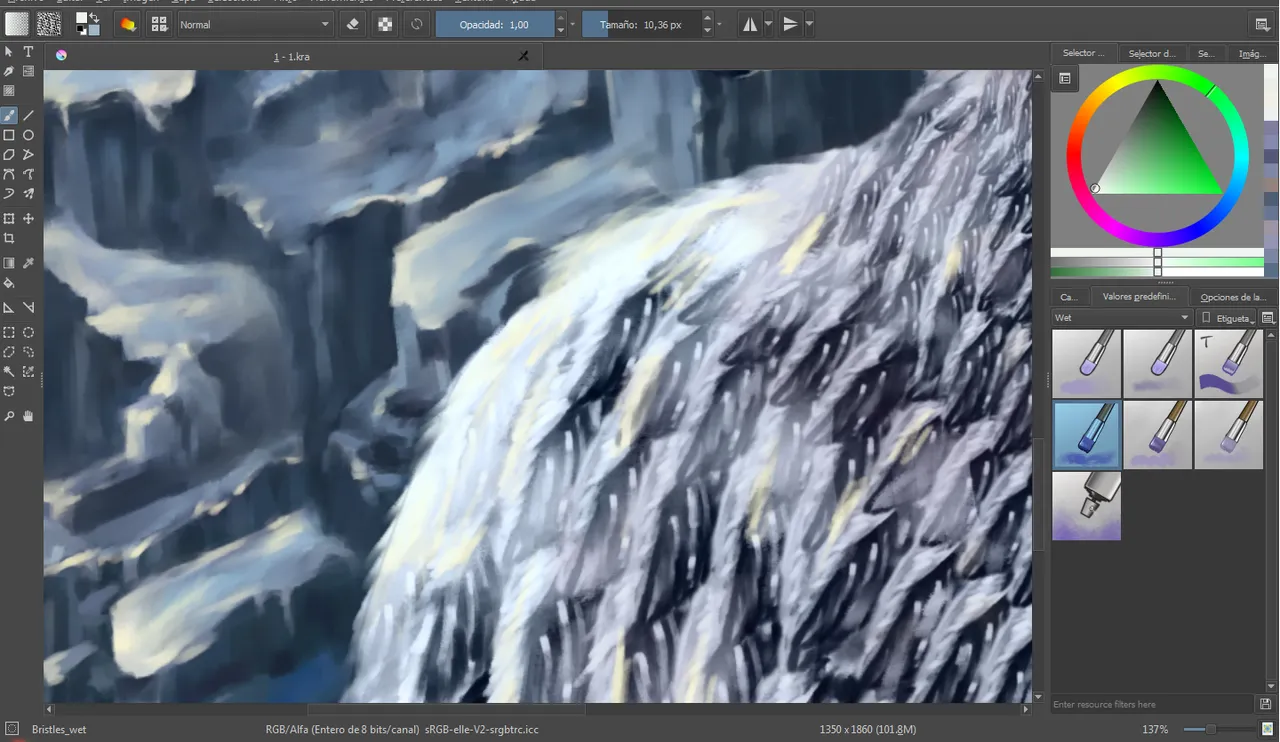This screenshot has width=1280, height=742.
Task: Select the Crop tool
Action: [9, 239]
